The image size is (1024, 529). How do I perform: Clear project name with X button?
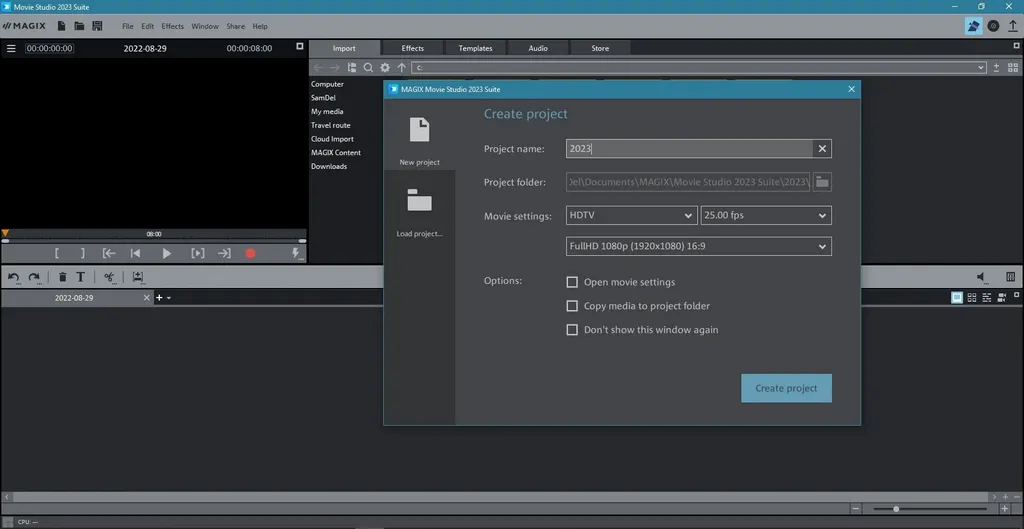click(x=822, y=149)
